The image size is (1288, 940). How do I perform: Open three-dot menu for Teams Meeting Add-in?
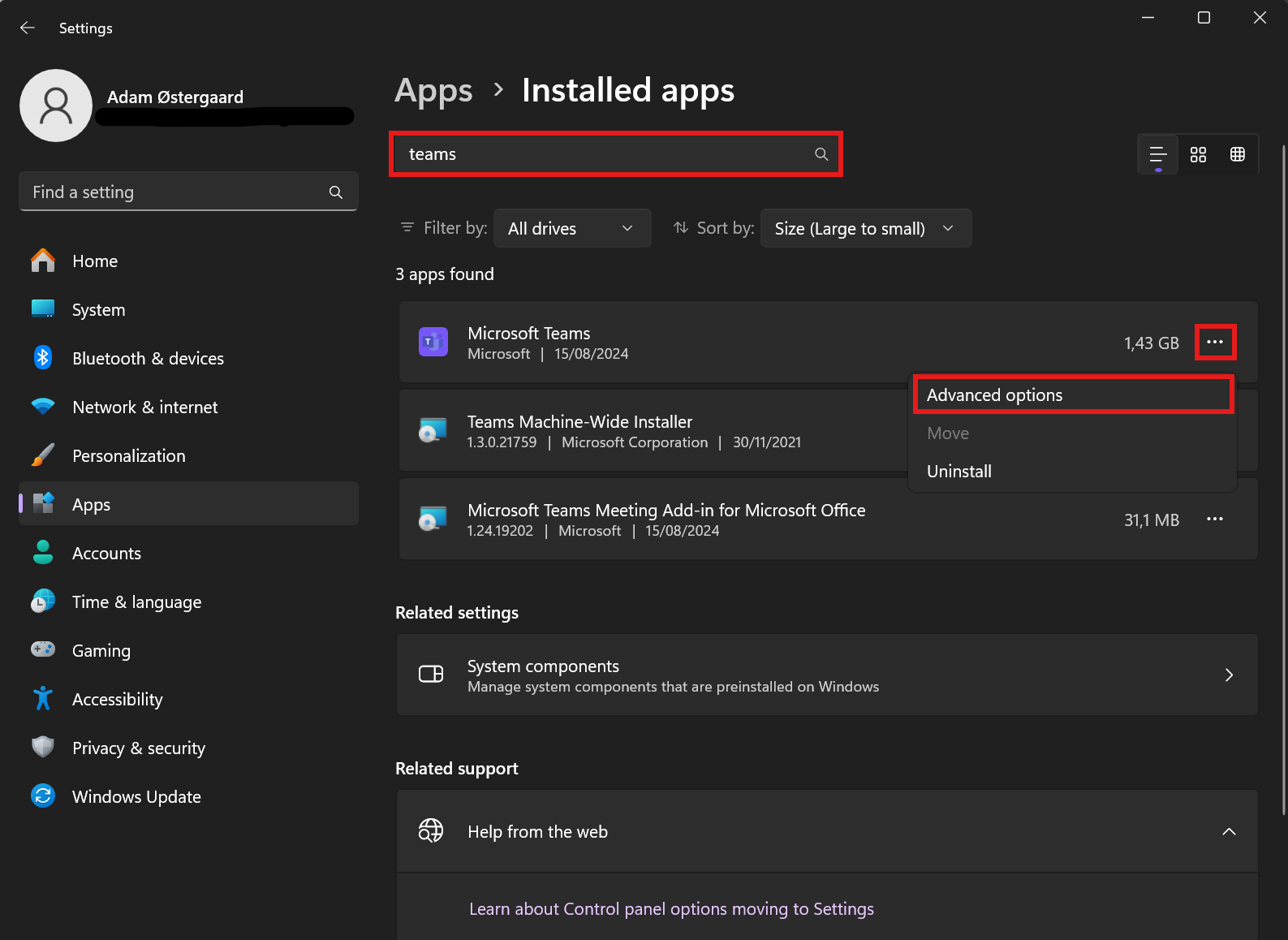pyautogui.click(x=1215, y=520)
